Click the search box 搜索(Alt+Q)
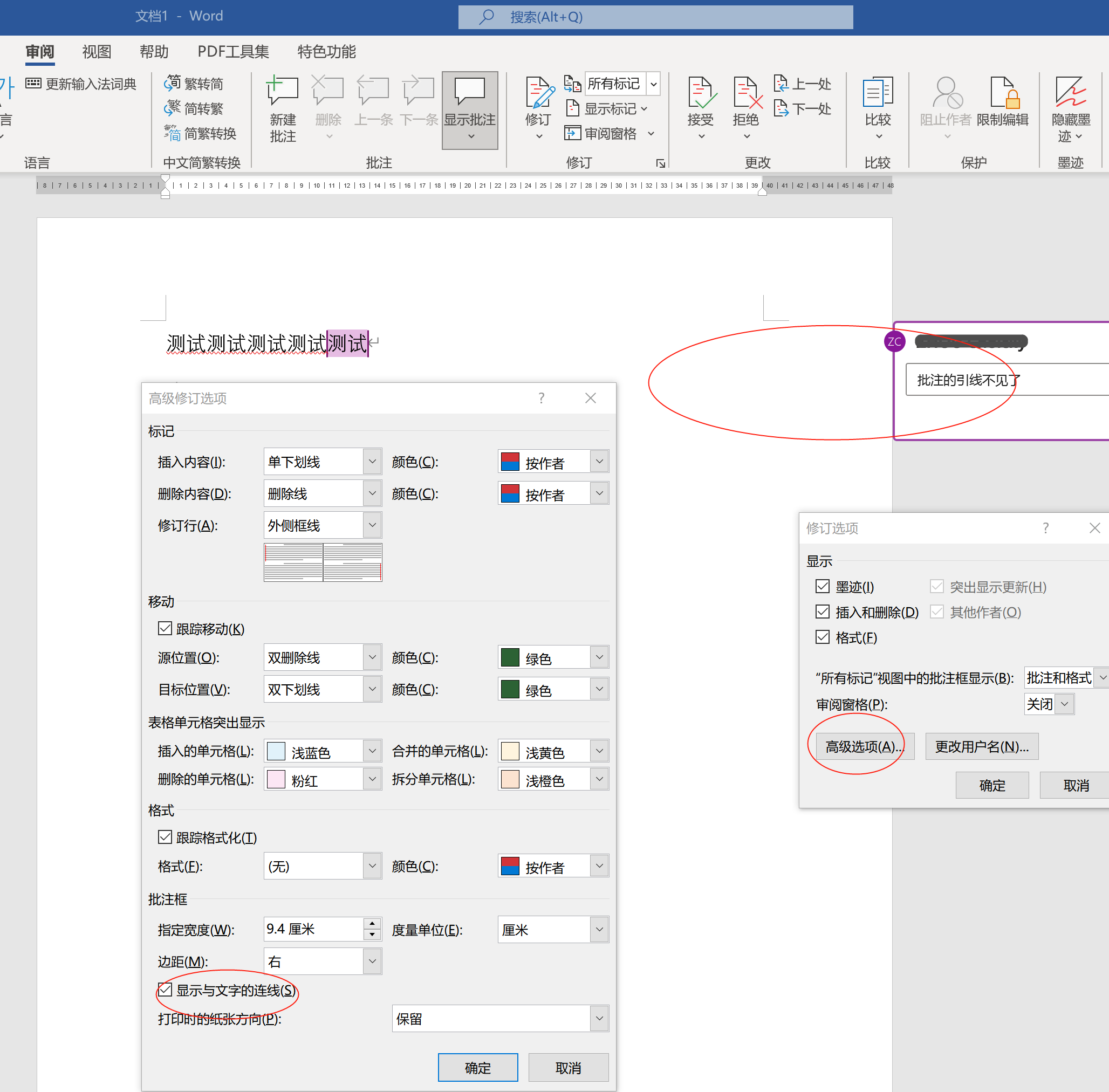Viewport: 1109px width, 1092px height. pyautogui.click(x=655, y=17)
